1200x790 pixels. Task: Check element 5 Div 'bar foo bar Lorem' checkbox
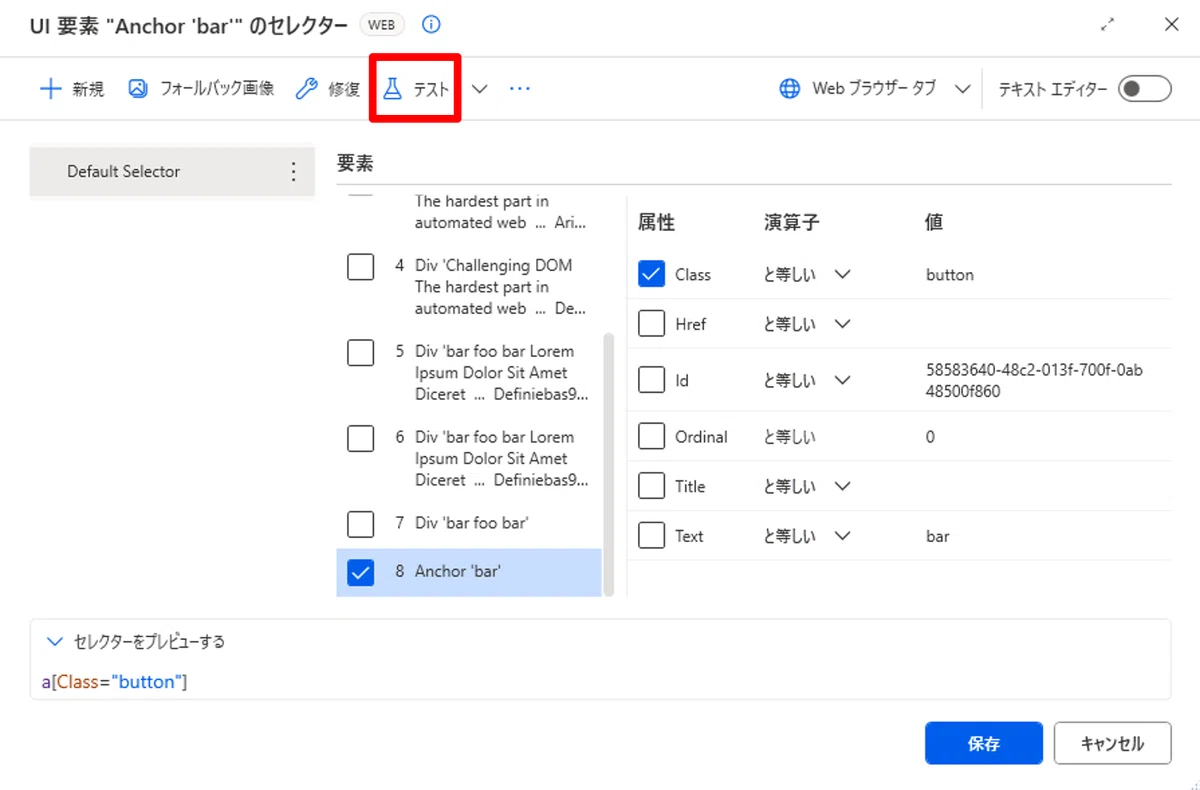coord(361,353)
